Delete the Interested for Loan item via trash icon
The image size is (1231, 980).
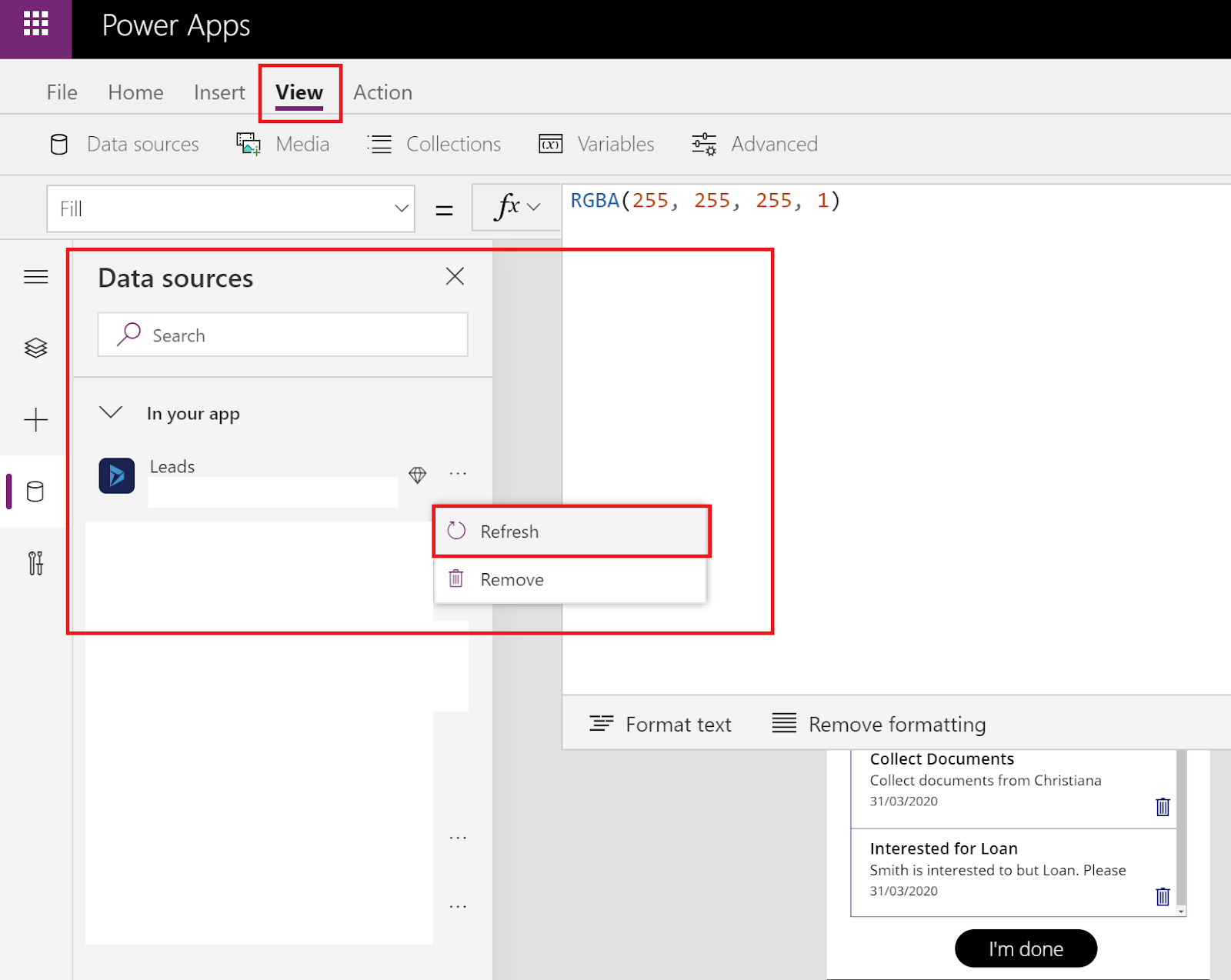(x=1163, y=896)
